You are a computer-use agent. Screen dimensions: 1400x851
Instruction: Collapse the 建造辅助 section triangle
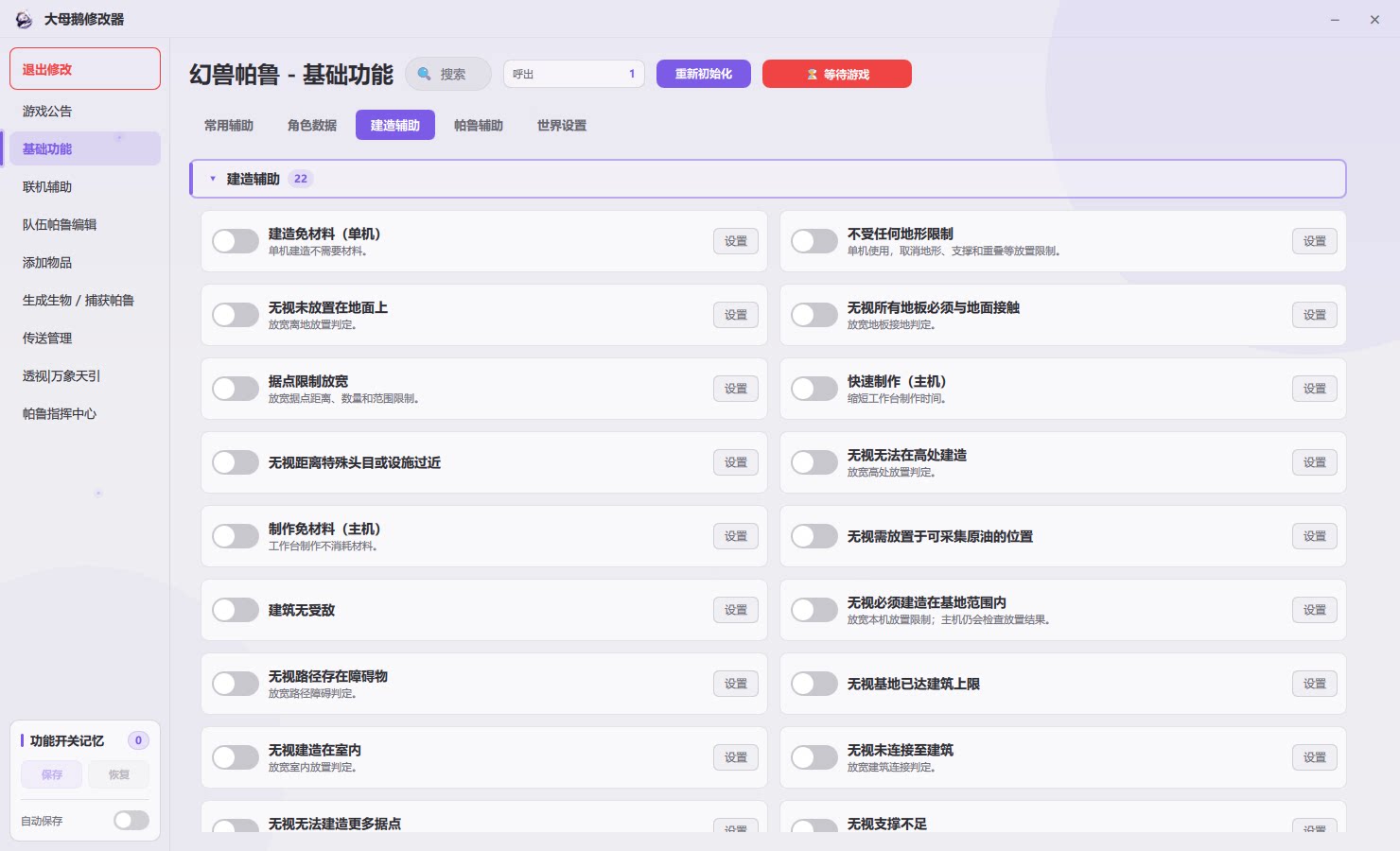pos(213,179)
